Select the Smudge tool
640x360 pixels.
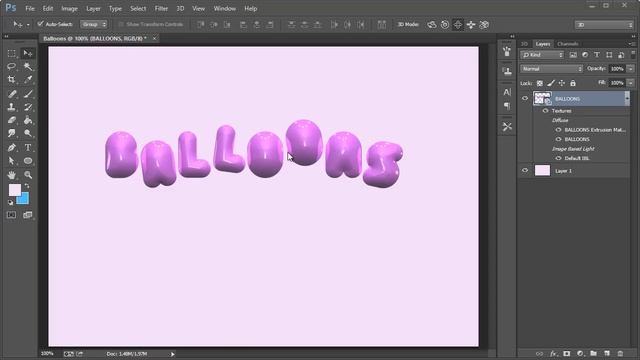click(x=11, y=133)
